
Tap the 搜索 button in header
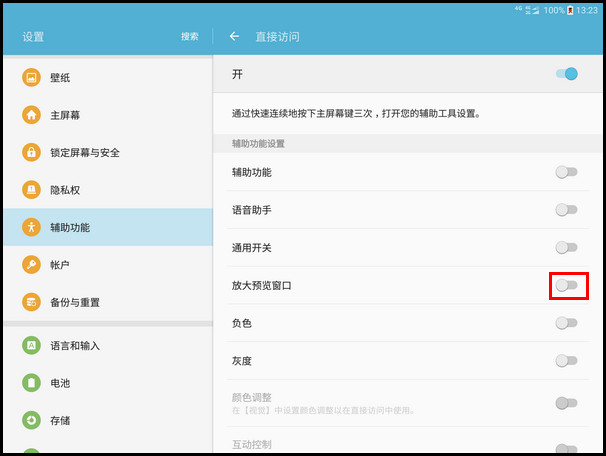pos(190,36)
